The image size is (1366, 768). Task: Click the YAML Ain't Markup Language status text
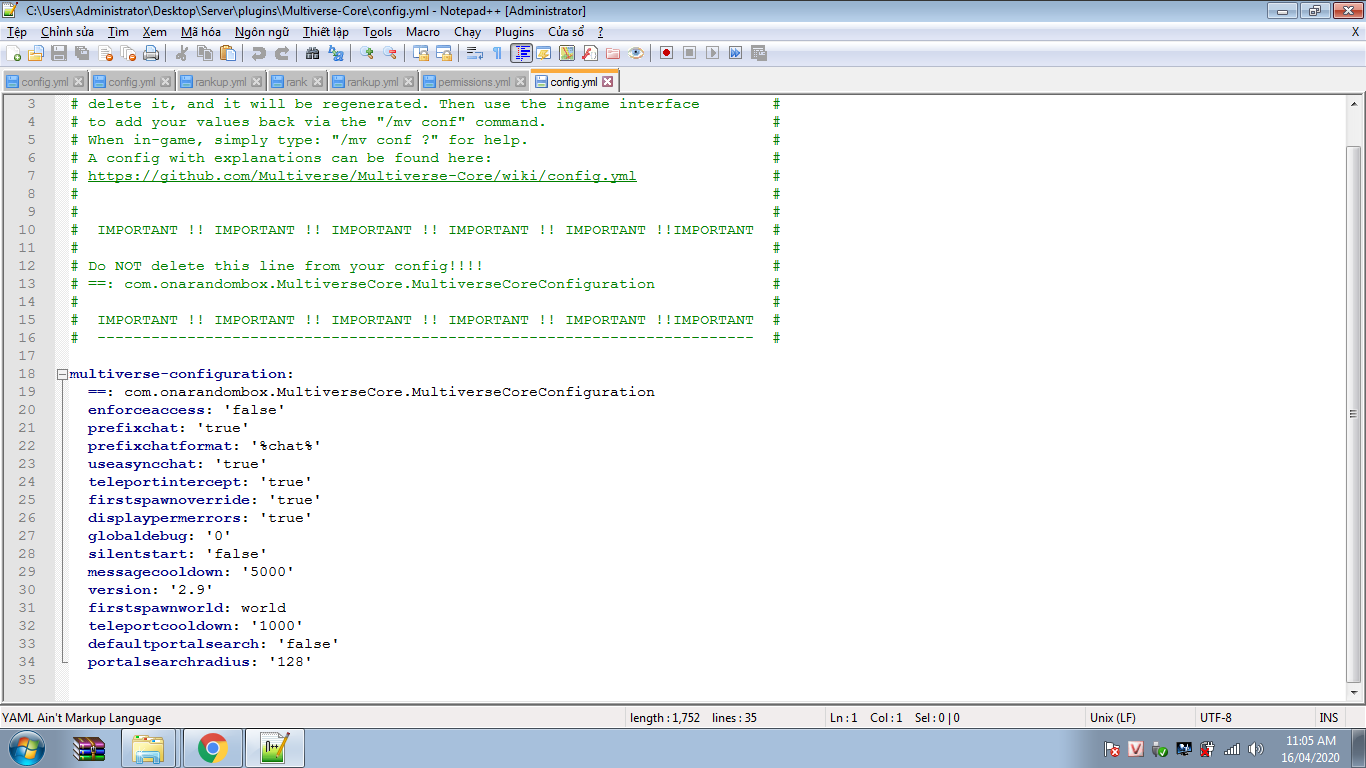(82, 717)
